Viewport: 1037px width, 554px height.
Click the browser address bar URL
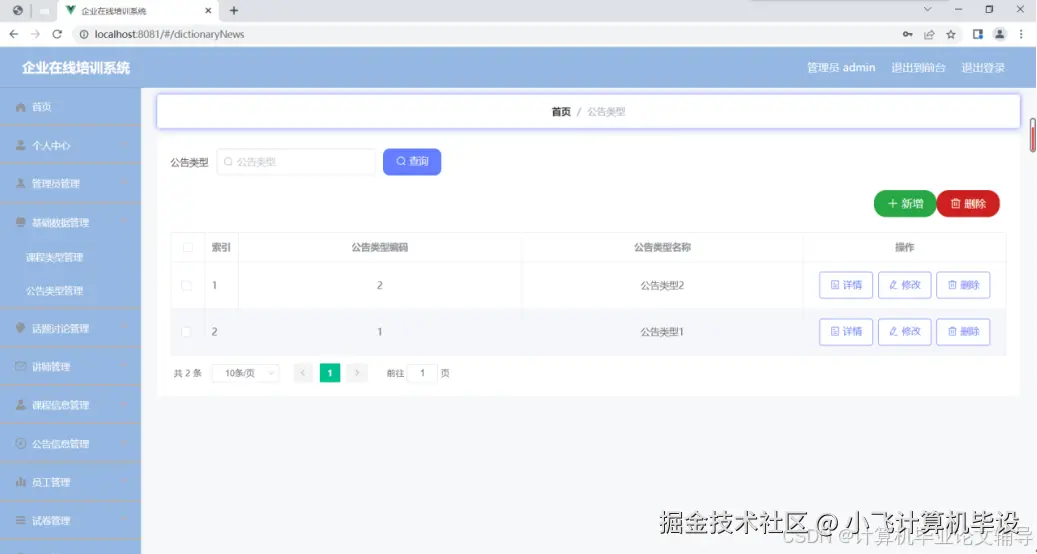169,34
